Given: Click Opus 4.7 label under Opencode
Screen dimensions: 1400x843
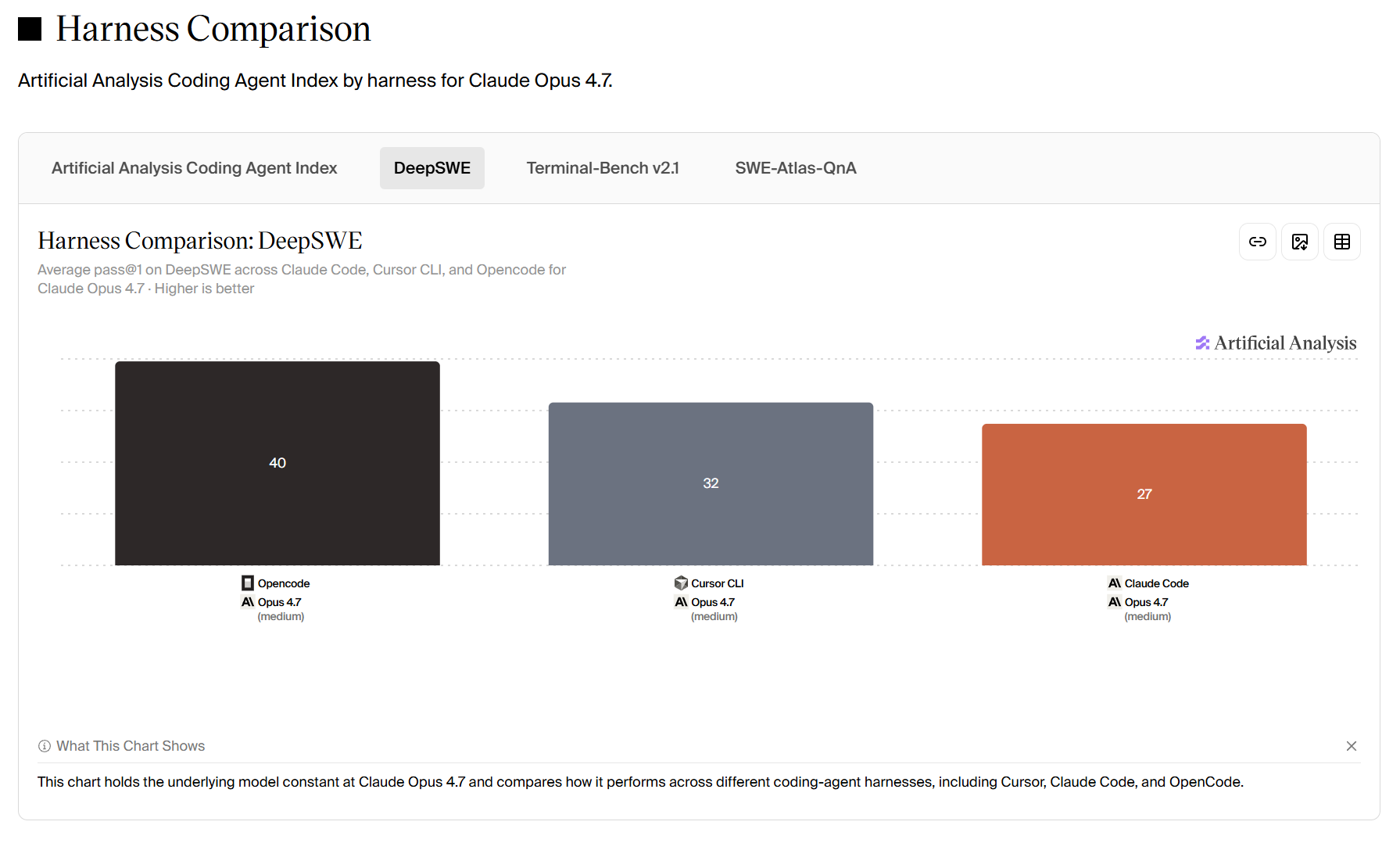Looking at the screenshot, I should pyautogui.click(x=279, y=602).
